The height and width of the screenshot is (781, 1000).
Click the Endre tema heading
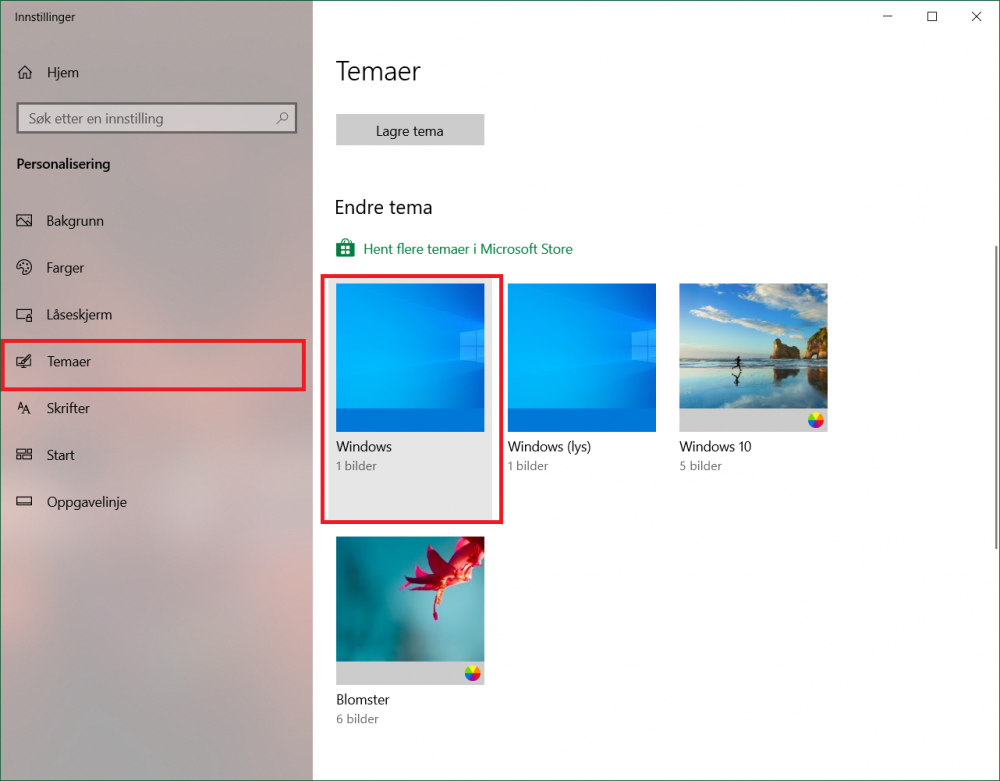click(383, 207)
